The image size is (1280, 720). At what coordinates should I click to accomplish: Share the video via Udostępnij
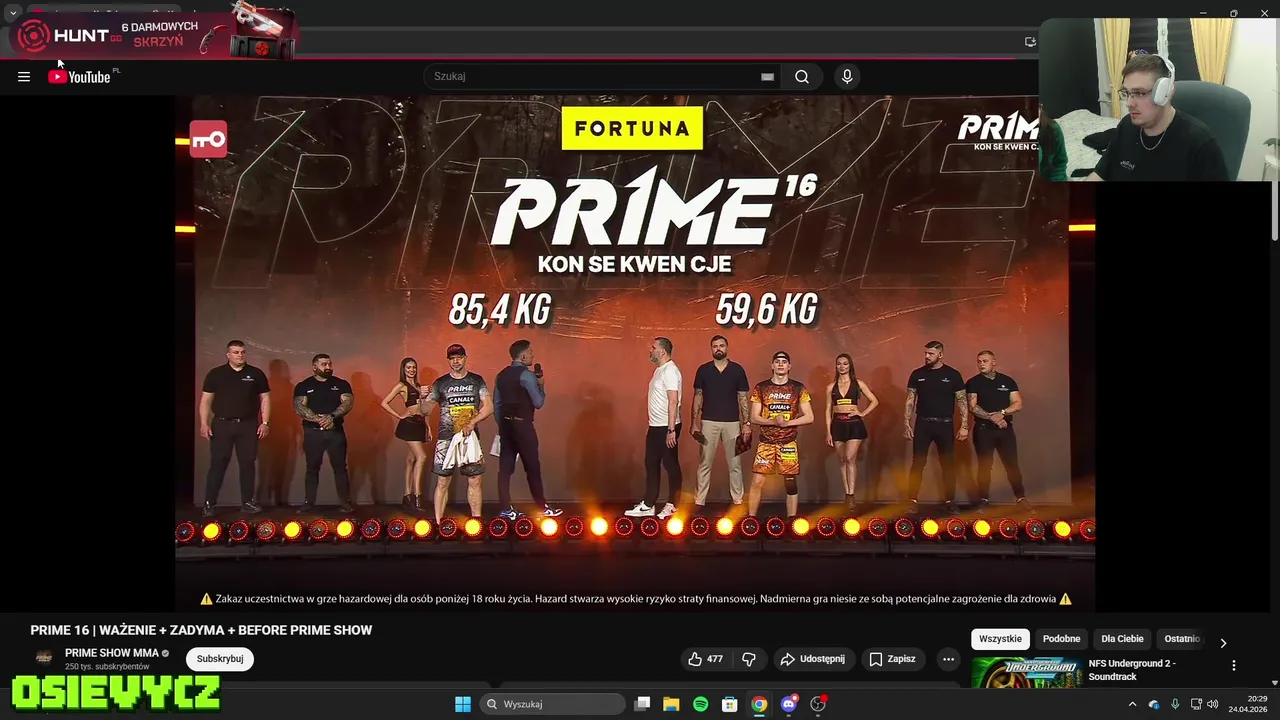pyautogui.click(x=813, y=659)
